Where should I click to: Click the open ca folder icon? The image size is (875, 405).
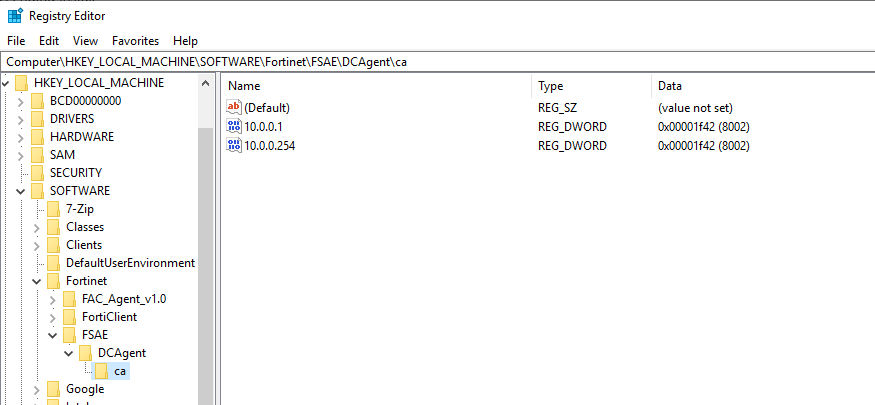tap(101, 371)
